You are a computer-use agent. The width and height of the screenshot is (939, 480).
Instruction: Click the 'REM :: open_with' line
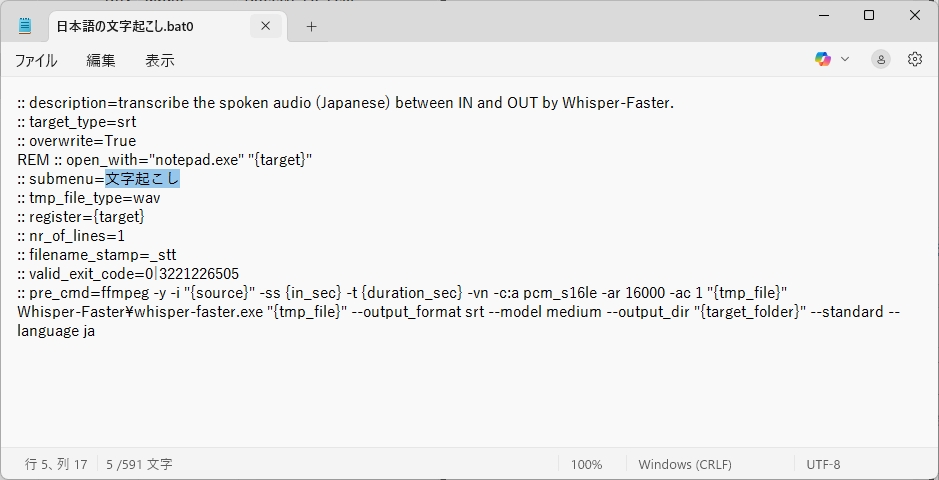(x=165, y=160)
